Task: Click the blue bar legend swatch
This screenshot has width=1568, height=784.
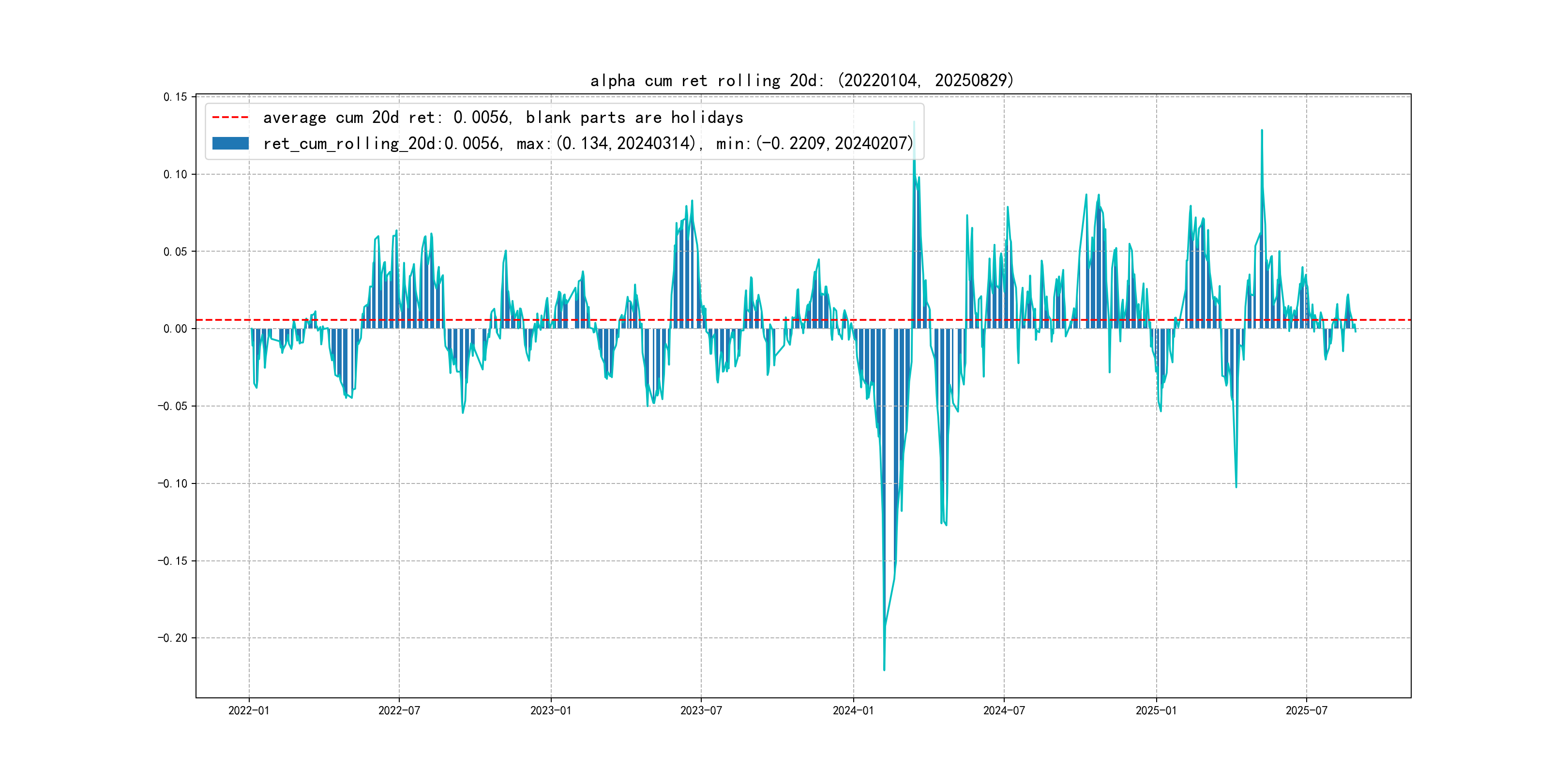Action: pyautogui.click(x=230, y=144)
